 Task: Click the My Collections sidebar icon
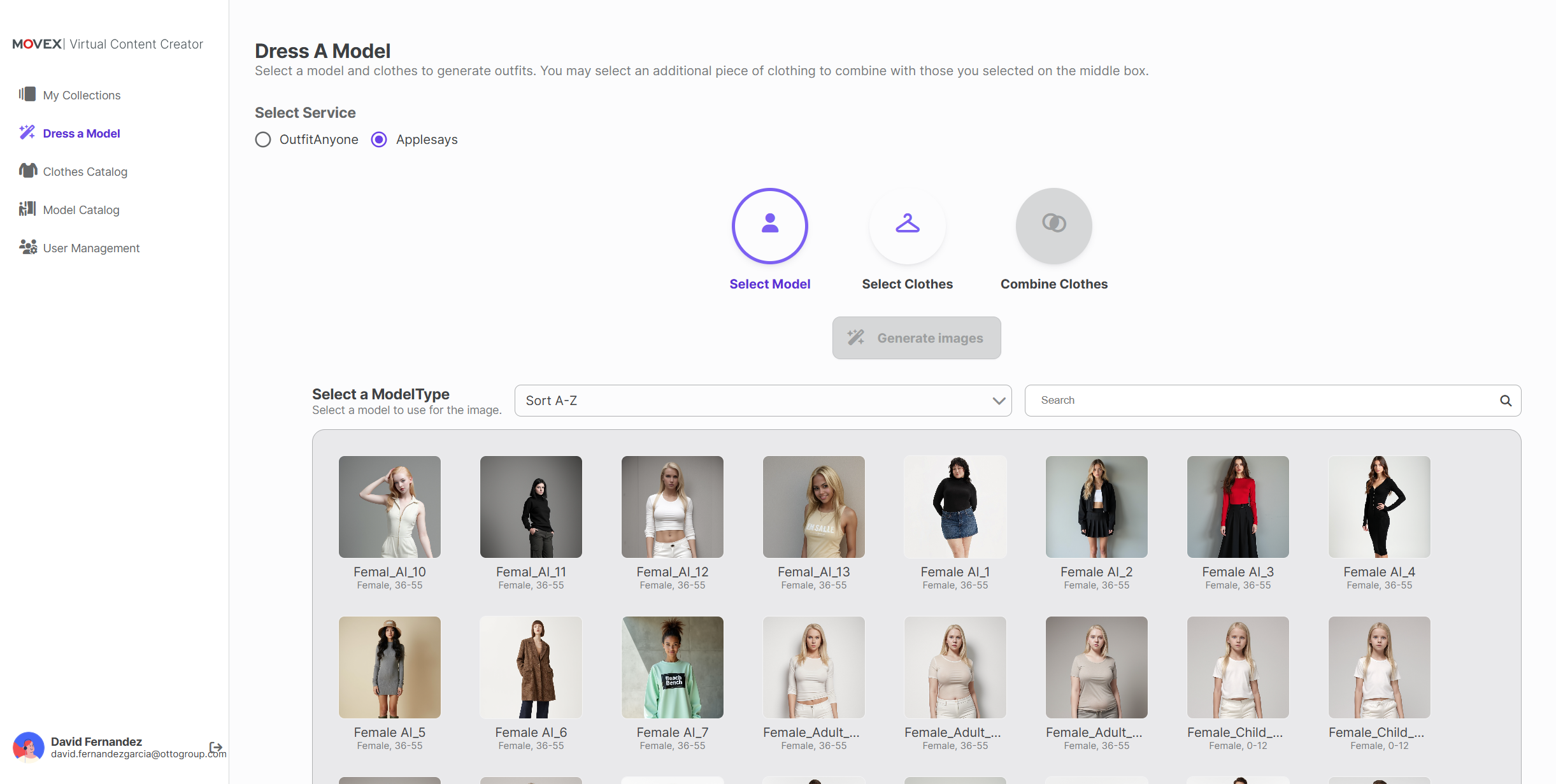point(27,94)
